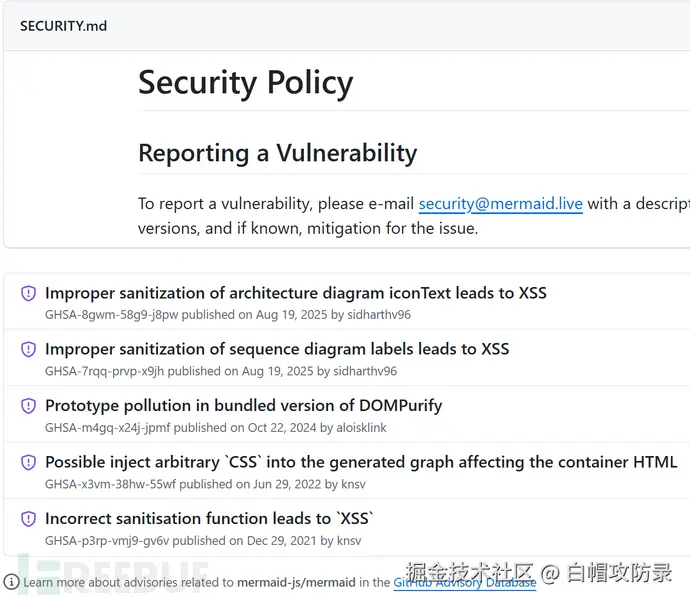Screen dimensions: 690x602
Task: Click shield icon next to Prototype pollution advisory
Action: tap(28, 406)
